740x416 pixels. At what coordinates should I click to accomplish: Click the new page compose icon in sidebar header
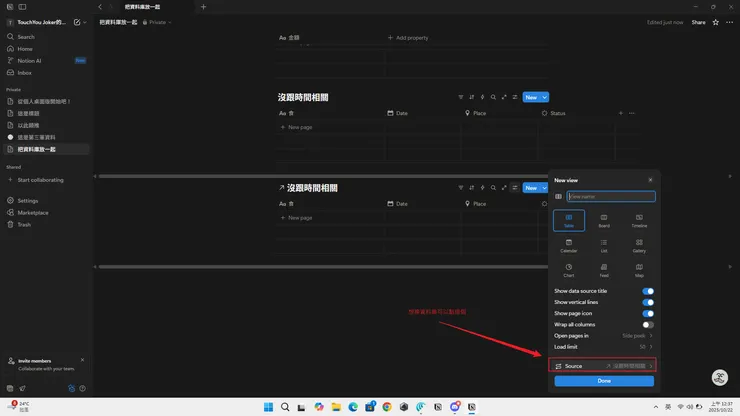(77, 22)
